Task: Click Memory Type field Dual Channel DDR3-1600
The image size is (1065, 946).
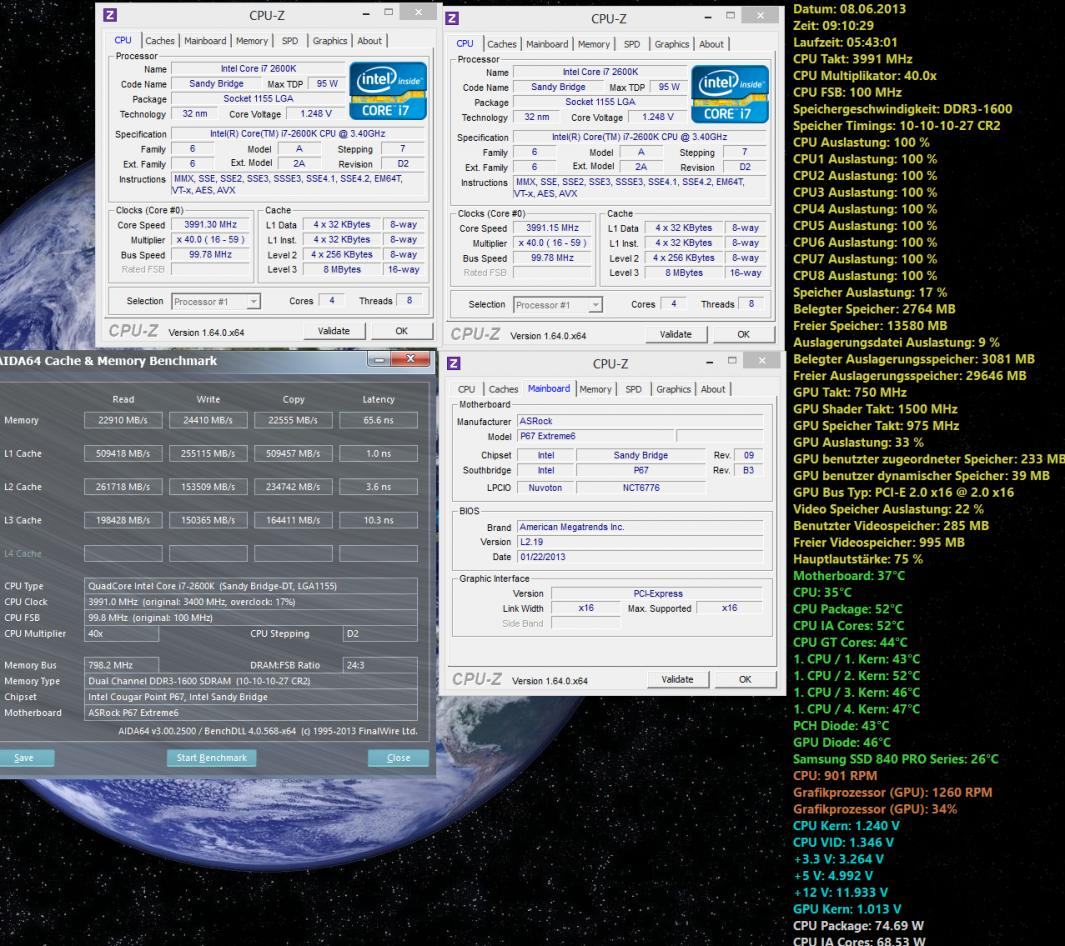Action: click(x=251, y=681)
